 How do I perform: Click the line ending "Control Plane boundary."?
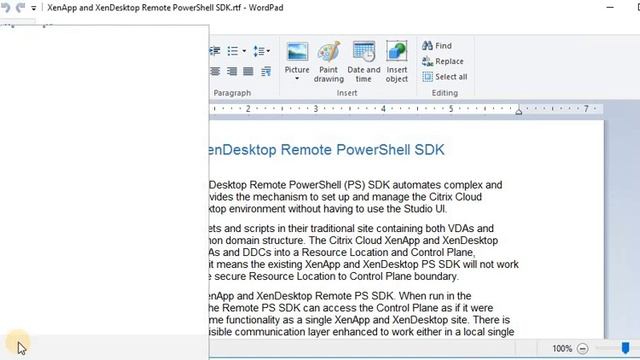point(334,276)
